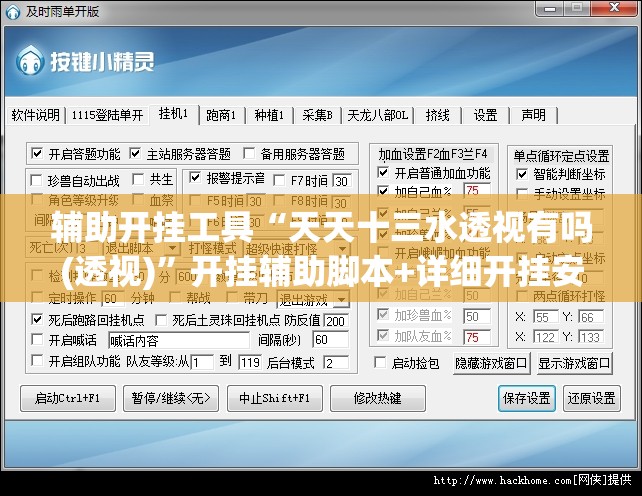
Task: Click the X field showing 55
Action: (546, 317)
